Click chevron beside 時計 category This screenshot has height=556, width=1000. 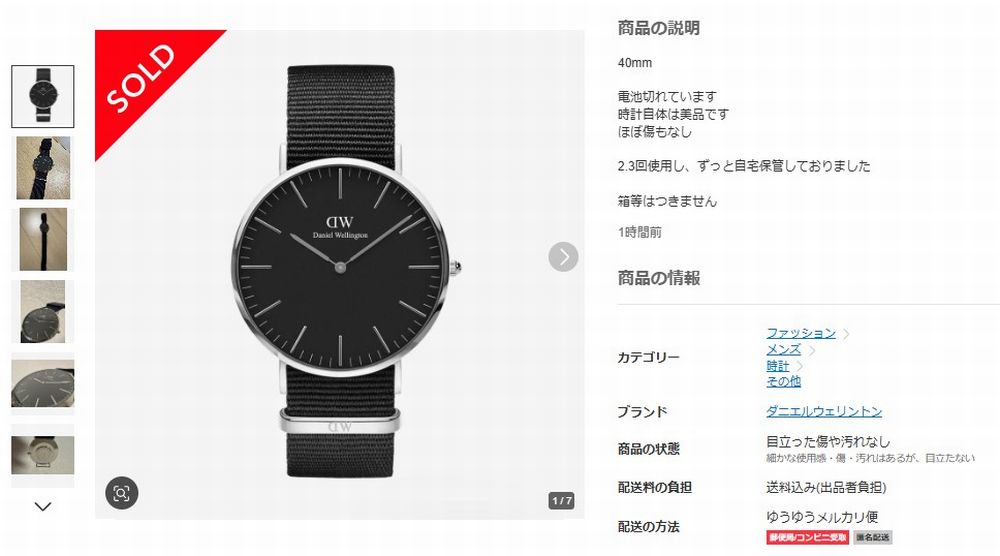click(800, 367)
